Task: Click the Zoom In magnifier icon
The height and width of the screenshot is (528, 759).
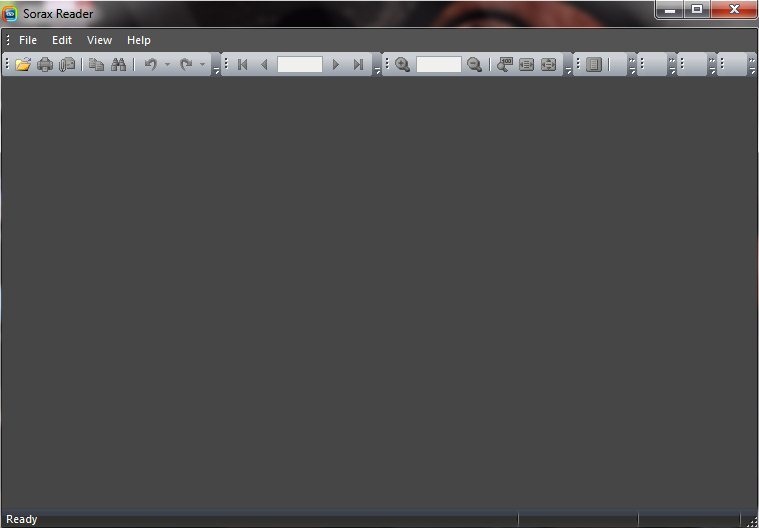Action: (x=402, y=64)
